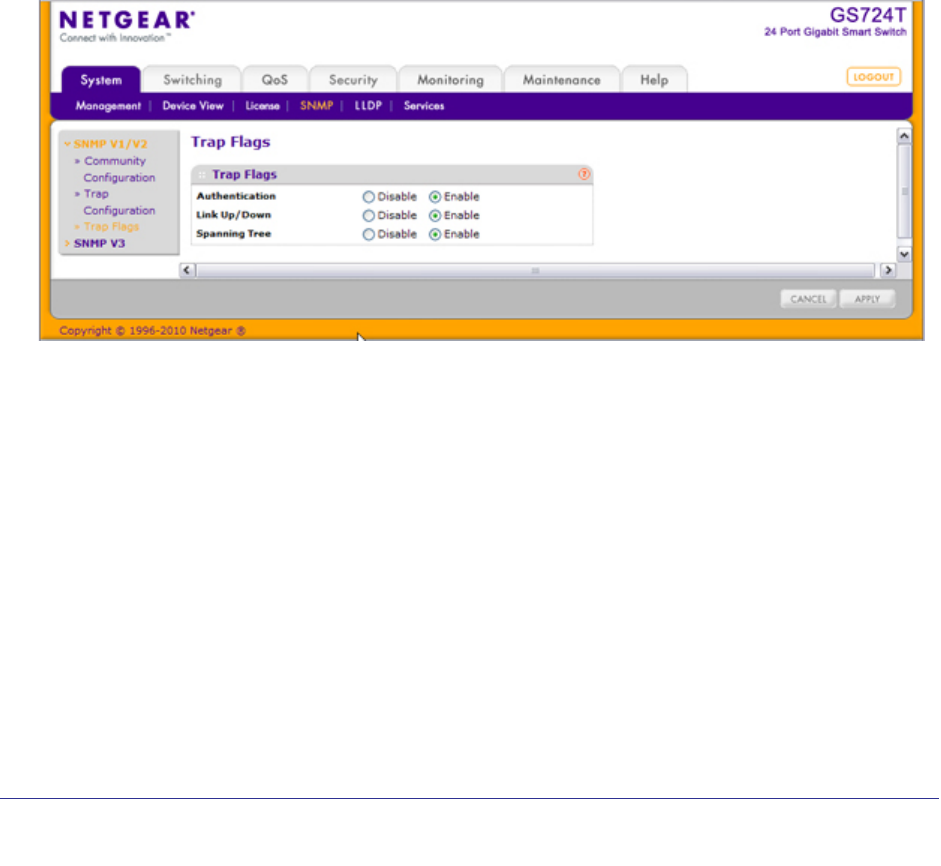Open the Help tab
This screenshot has height=866, width=941.
[654, 80]
